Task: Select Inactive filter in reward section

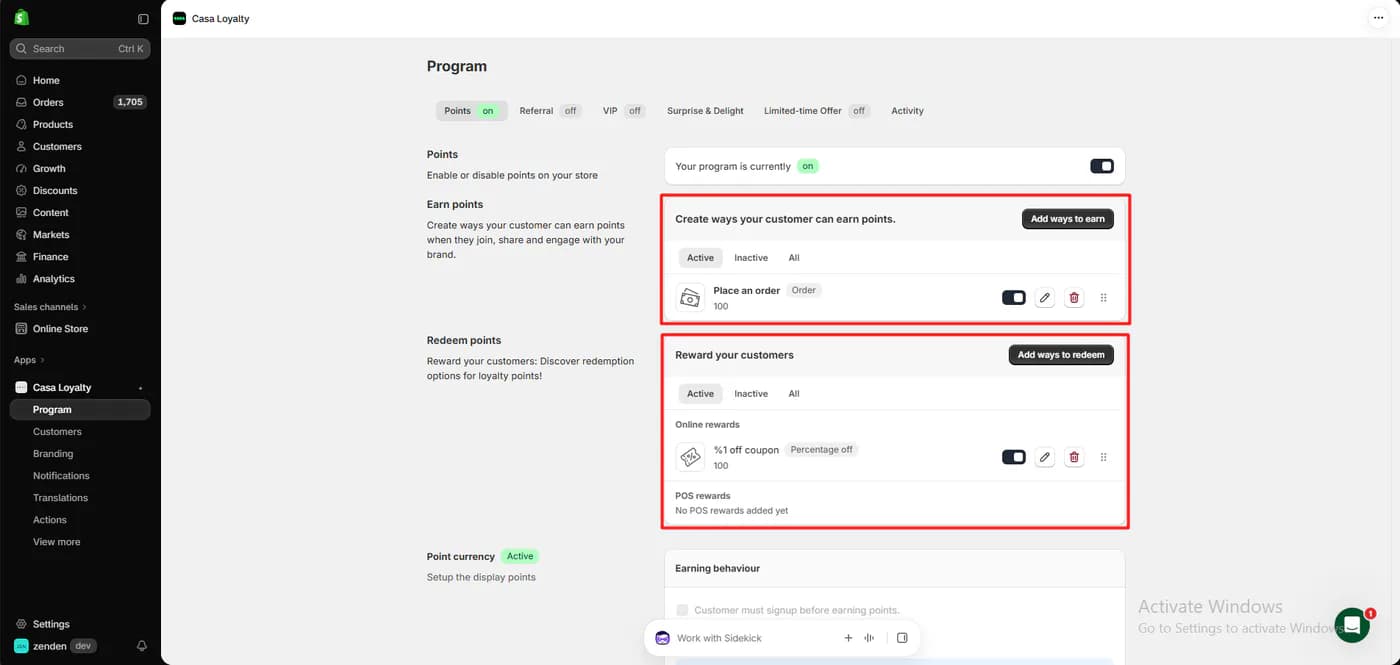Action: click(x=751, y=394)
